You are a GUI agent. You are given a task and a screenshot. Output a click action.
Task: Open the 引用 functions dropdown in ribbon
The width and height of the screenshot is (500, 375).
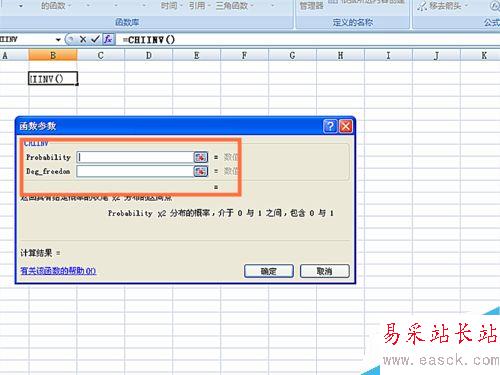click(x=199, y=6)
